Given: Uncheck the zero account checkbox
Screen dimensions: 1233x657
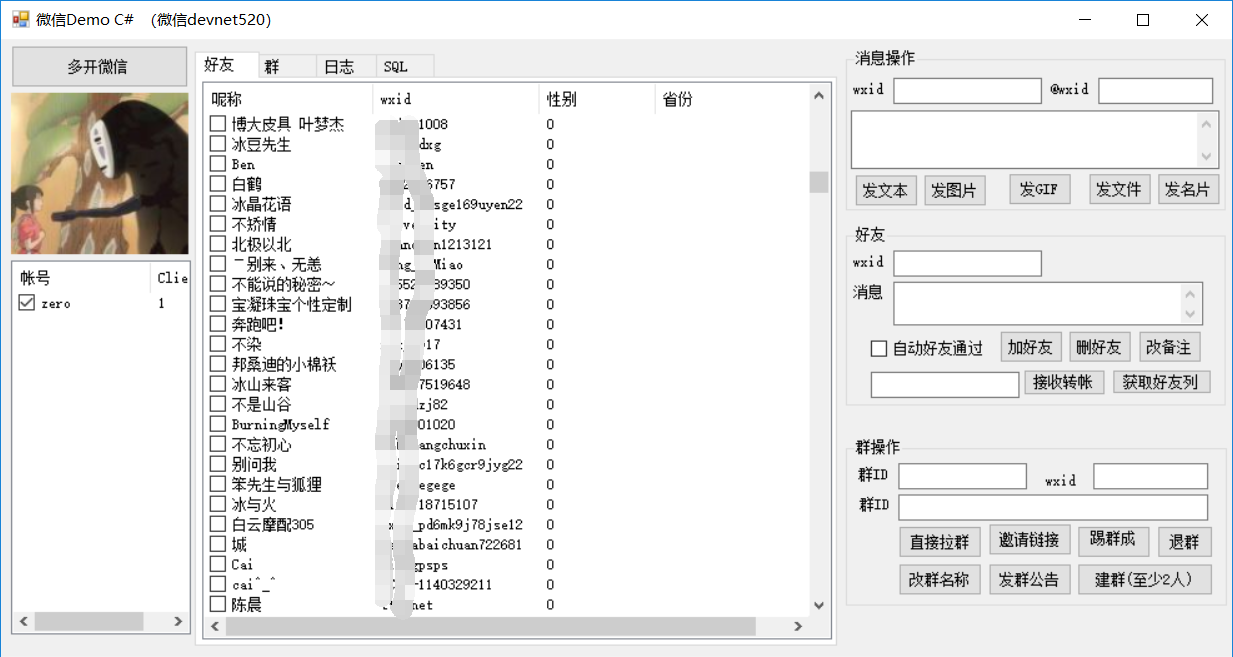Looking at the screenshot, I should click(x=27, y=303).
